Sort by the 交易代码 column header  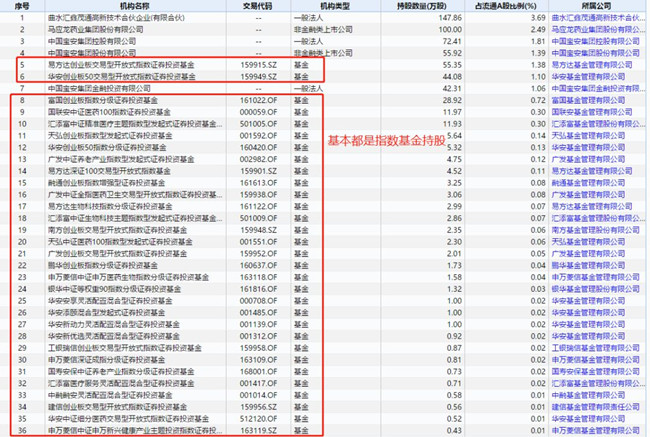pyautogui.click(x=258, y=6)
